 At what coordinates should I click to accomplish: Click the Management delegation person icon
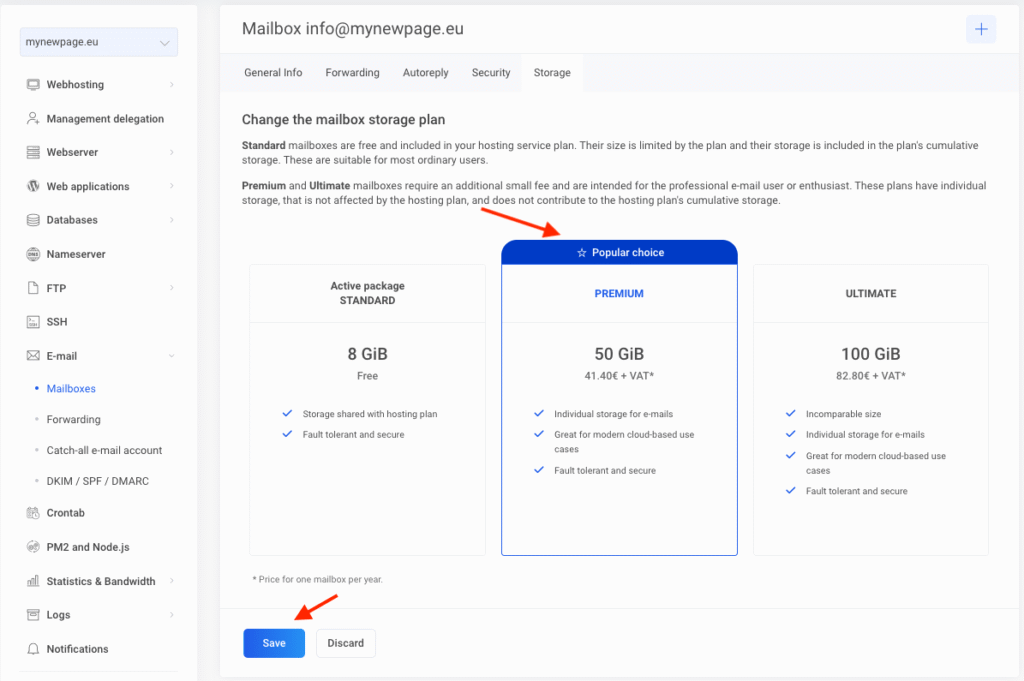click(33, 119)
